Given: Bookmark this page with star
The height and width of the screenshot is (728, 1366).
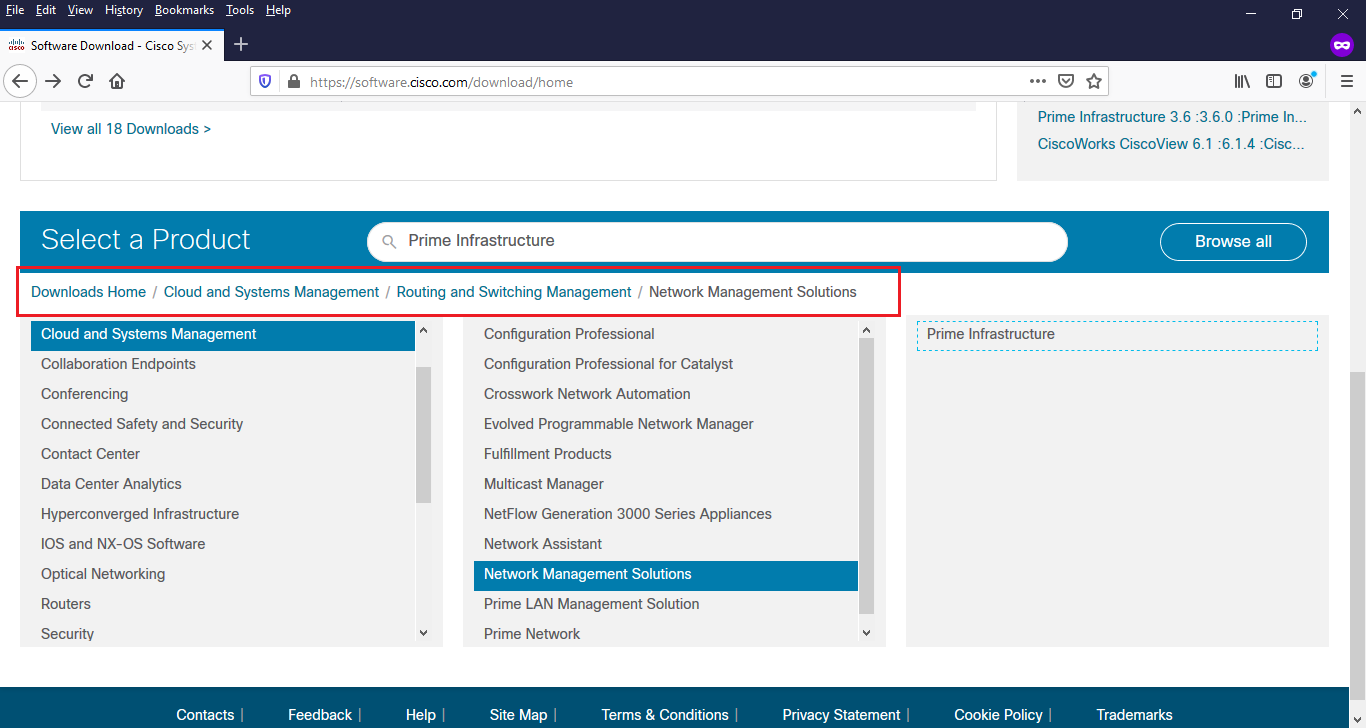Looking at the screenshot, I should click(x=1094, y=82).
